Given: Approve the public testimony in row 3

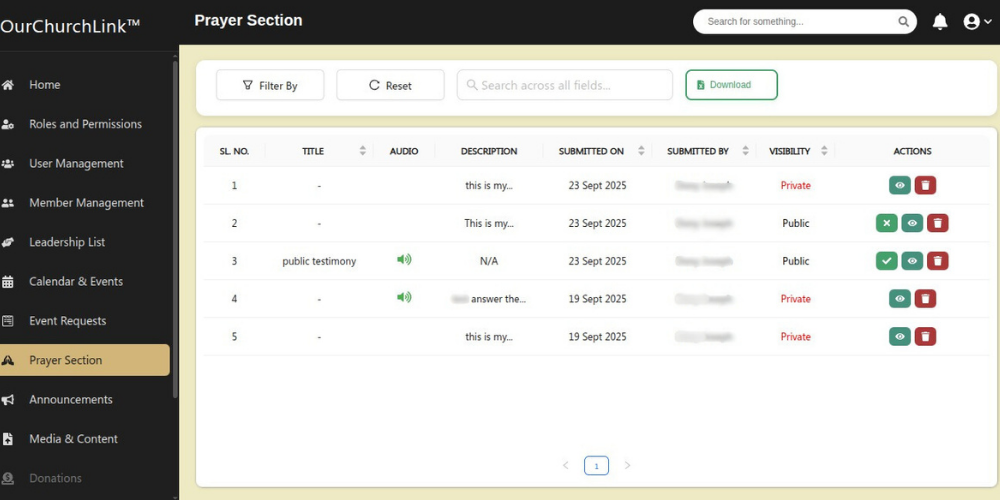Looking at the screenshot, I should pyautogui.click(x=886, y=261).
